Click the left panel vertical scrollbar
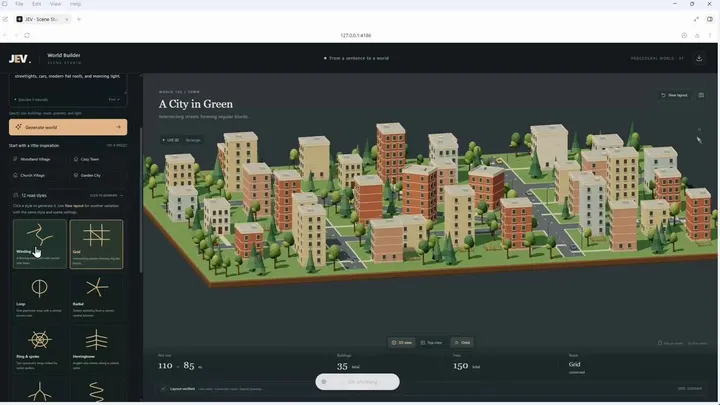720x405 pixels. (x=141, y=200)
